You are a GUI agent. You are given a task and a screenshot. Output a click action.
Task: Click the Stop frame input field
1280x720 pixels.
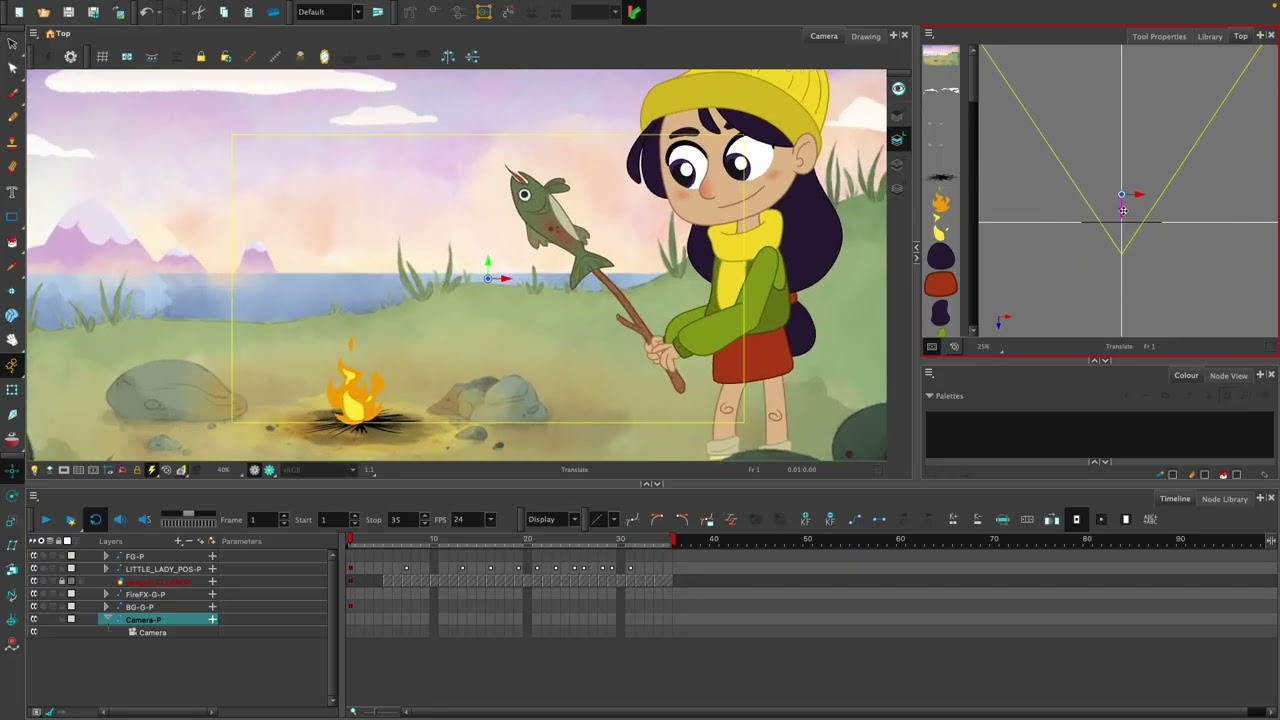pos(402,519)
